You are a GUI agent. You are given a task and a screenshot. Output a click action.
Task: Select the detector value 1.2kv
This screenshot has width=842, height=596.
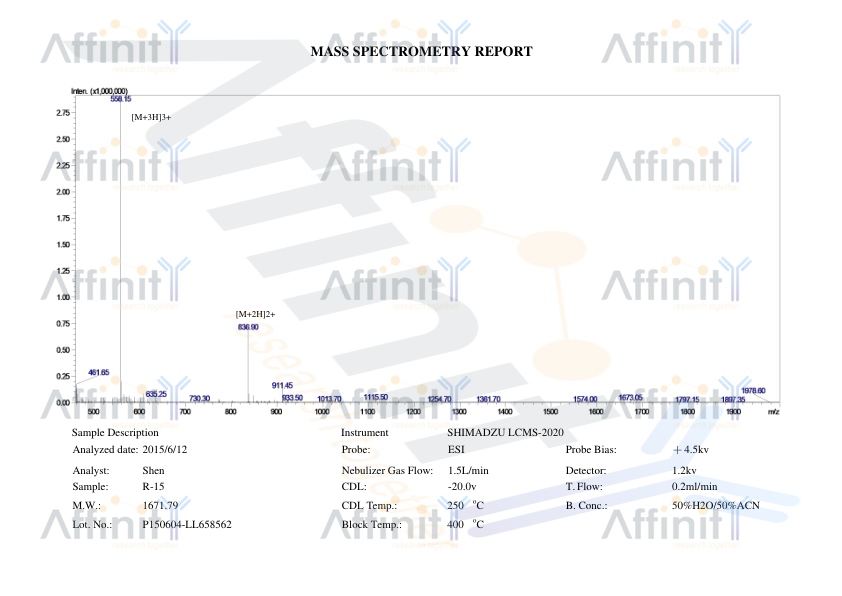pos(684,471)
